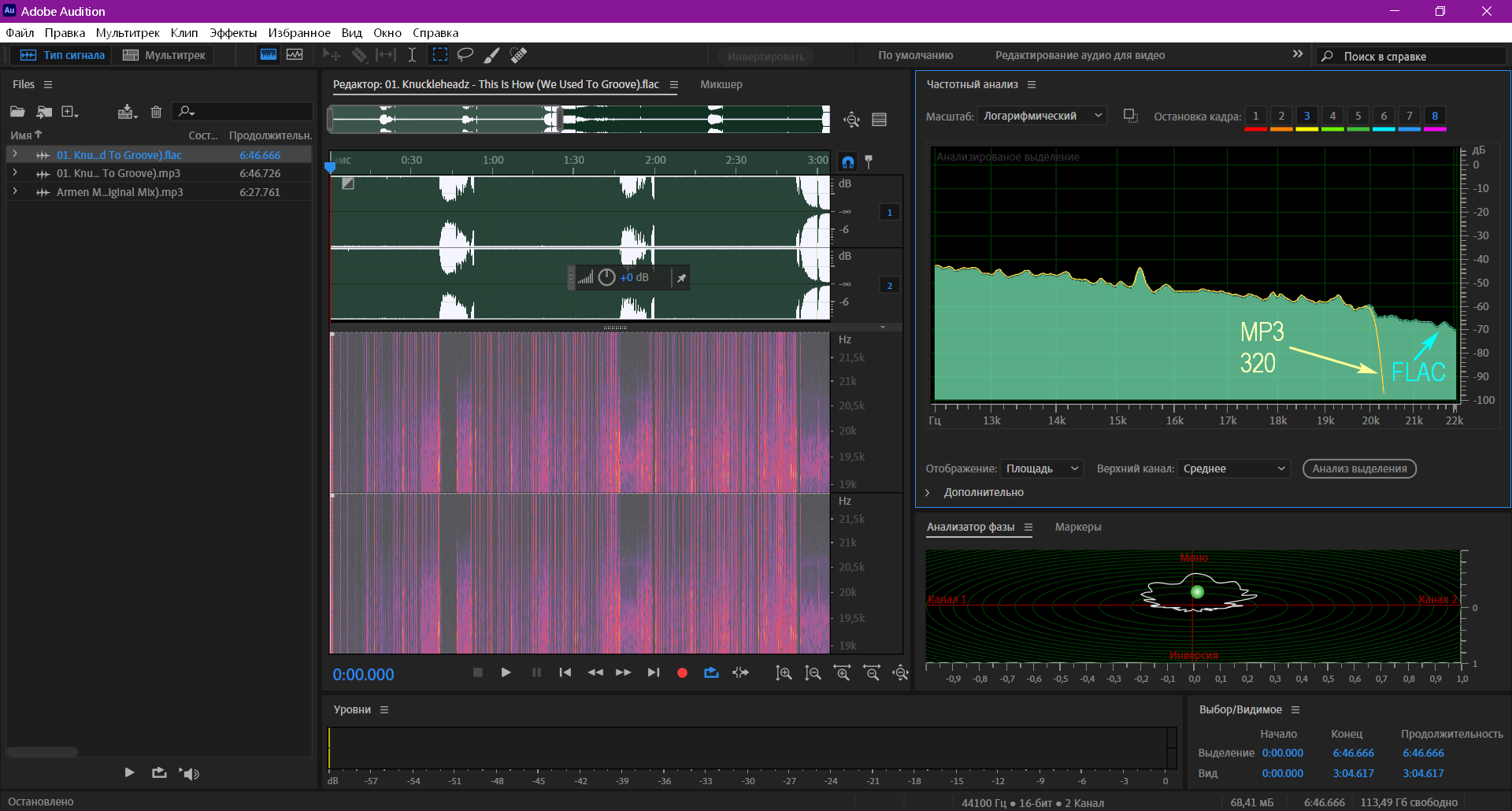The height and width of the screenshot is (811, 1512).
Task: Select the Paintbrush selection tool
Action: tap(491, 55)
